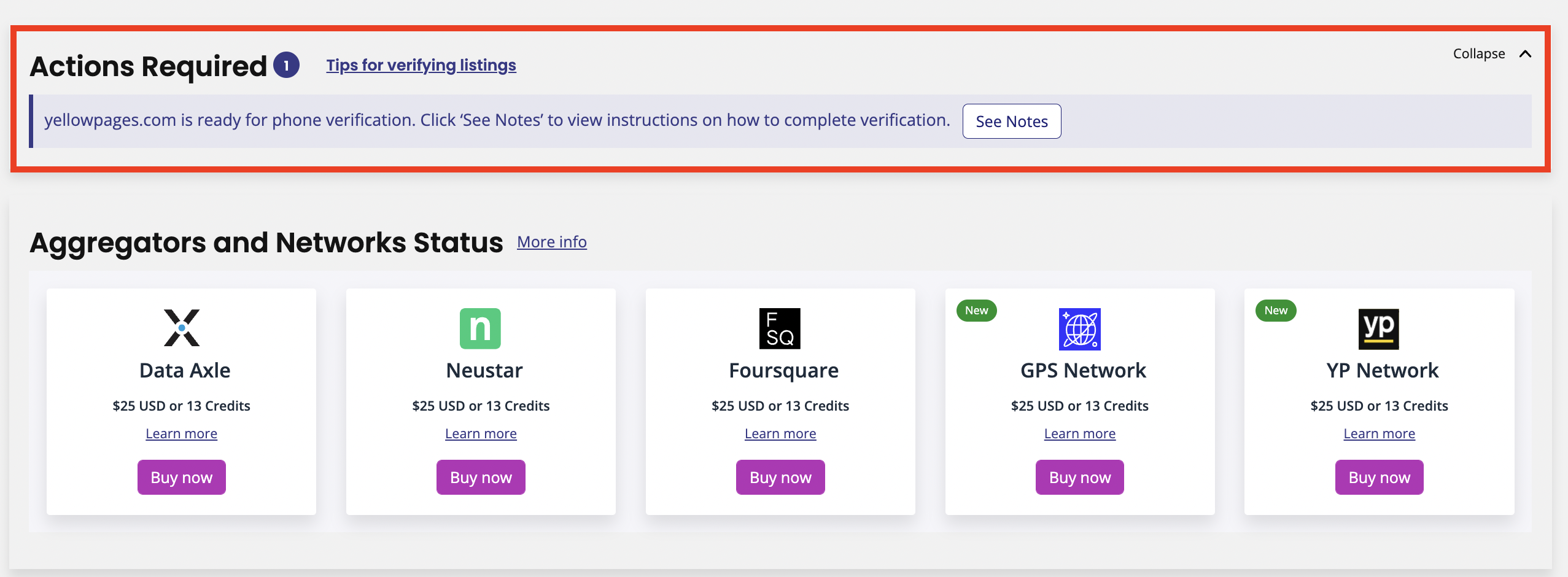
Task: Click the Actions Required count badge
Action: (x=286, y=65)
